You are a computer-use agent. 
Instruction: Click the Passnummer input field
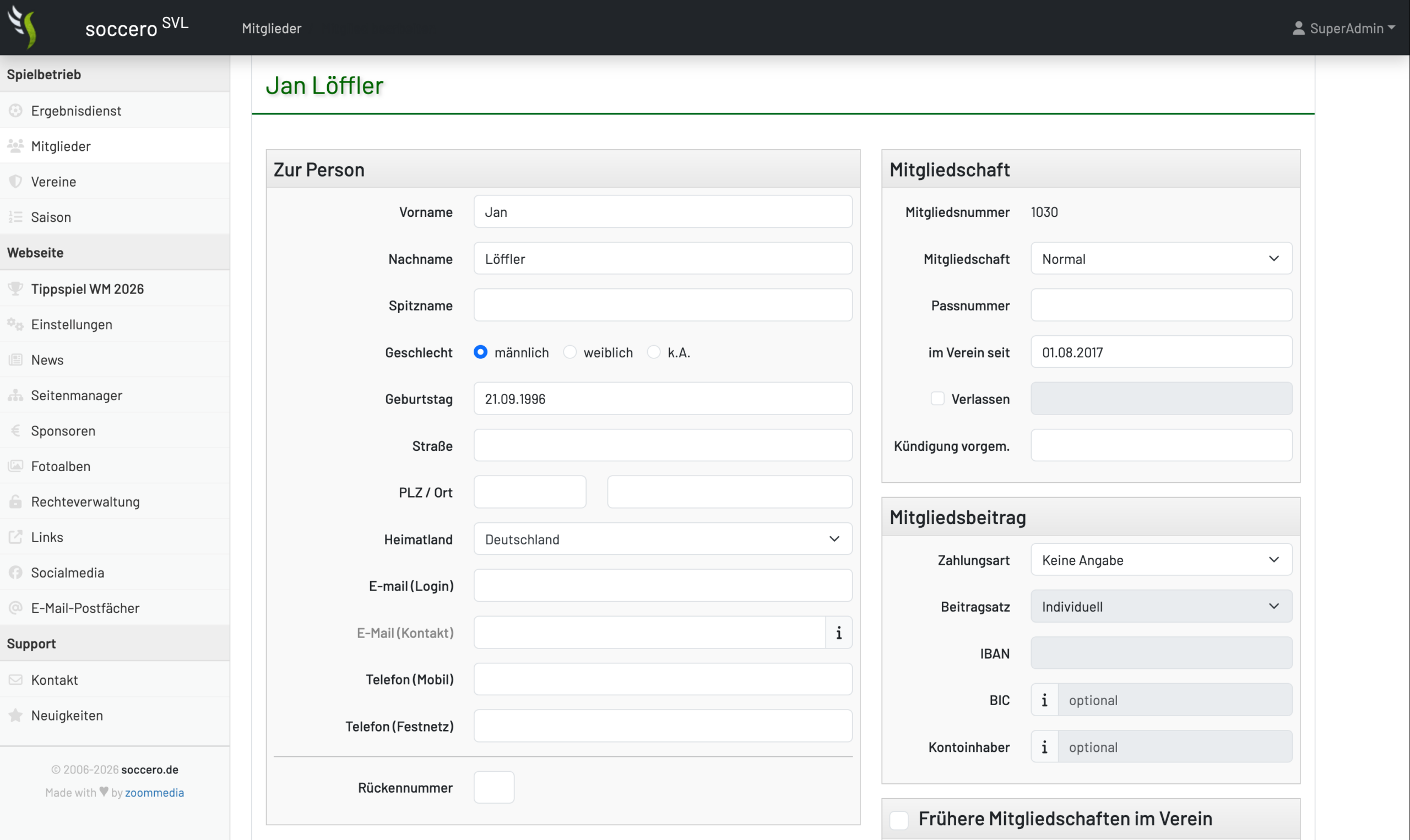(x=1162, y=306)
